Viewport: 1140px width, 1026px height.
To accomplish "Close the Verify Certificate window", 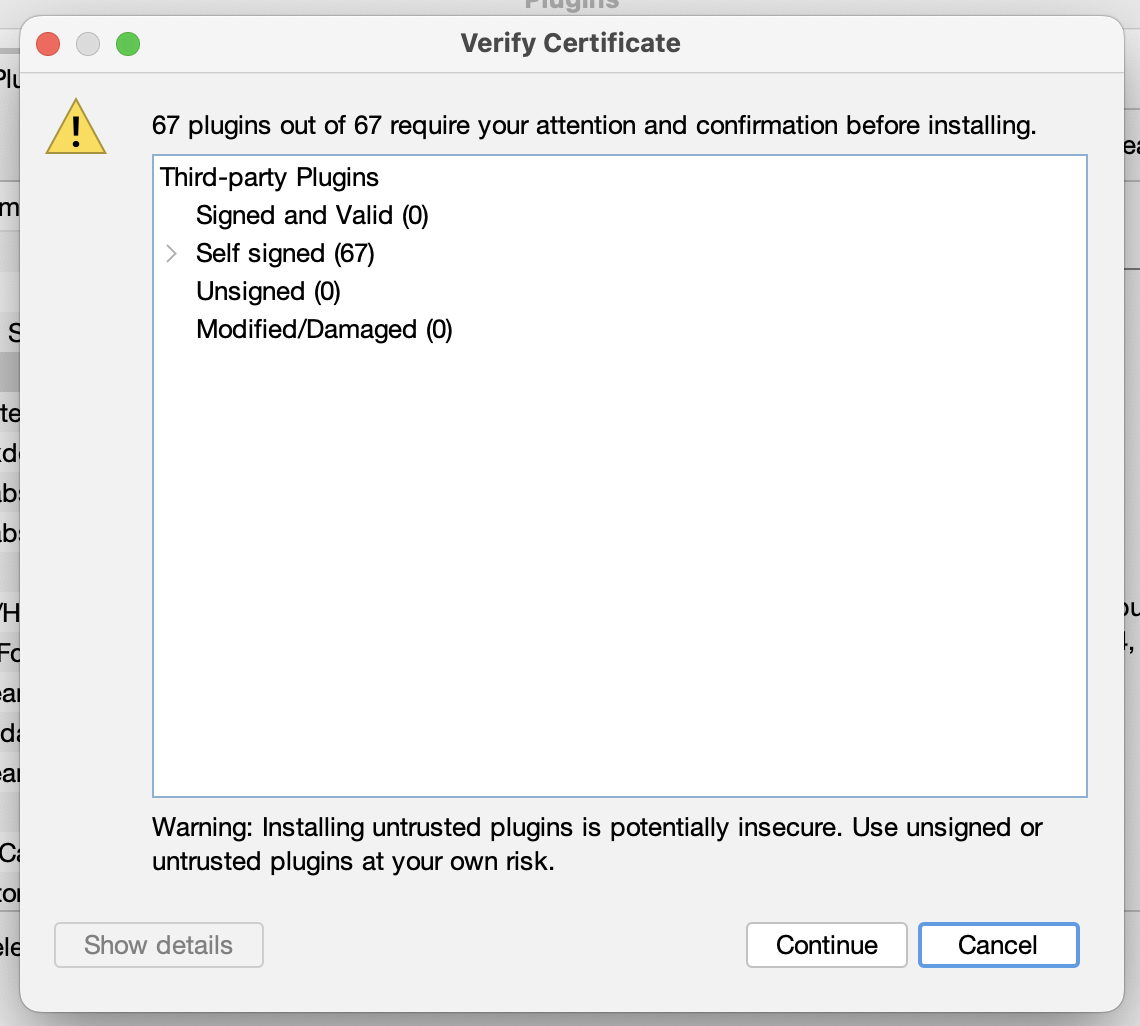I will [x=48, y=44].
